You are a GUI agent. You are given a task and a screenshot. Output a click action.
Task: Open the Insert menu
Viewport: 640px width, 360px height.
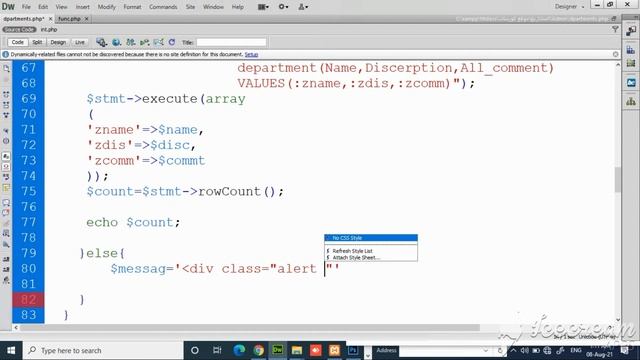(82, 7)
